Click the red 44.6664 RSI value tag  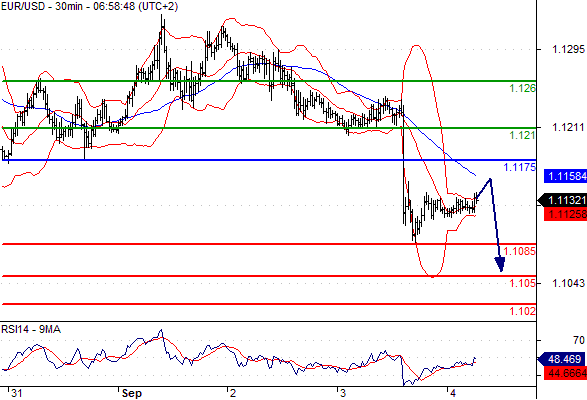pos(566,373)
